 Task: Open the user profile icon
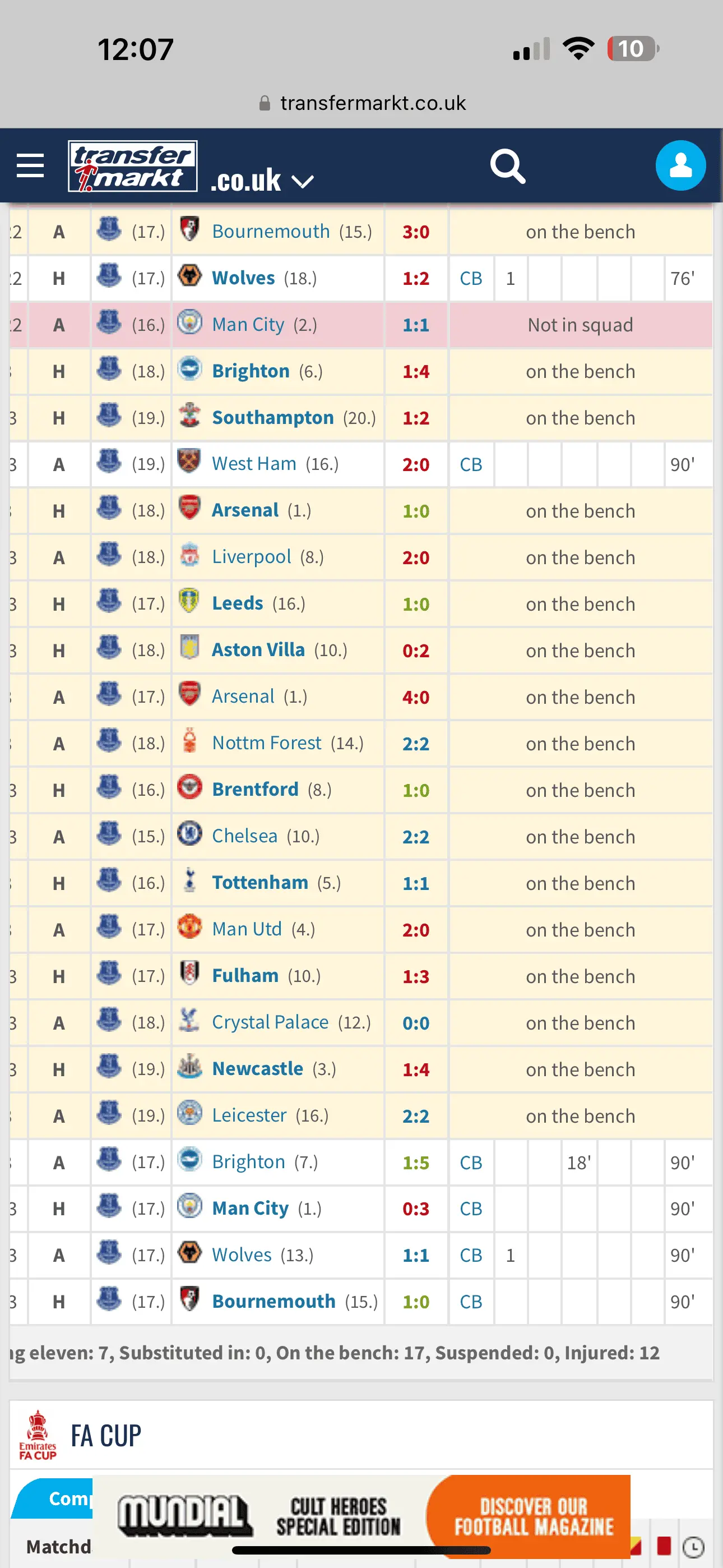point(680,165)
